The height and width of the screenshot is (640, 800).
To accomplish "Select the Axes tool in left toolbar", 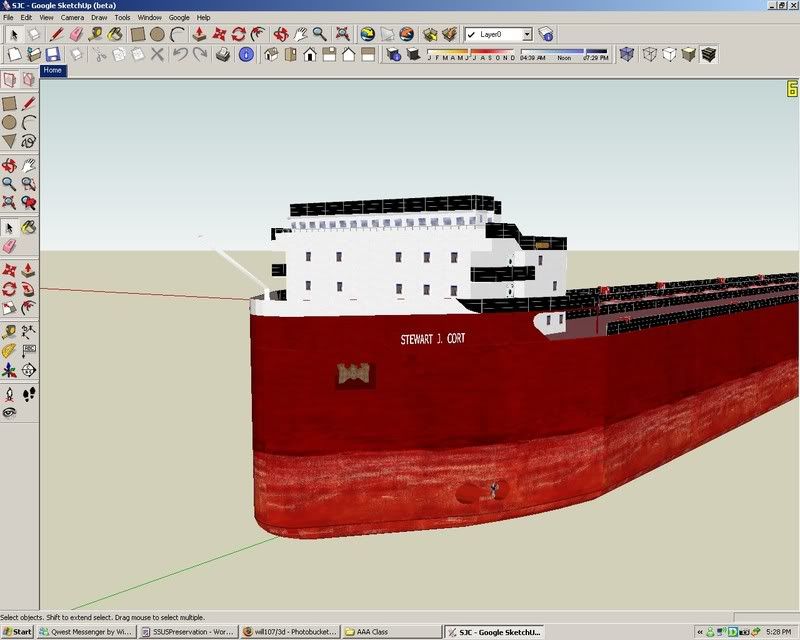I will (x=9, y=370).
